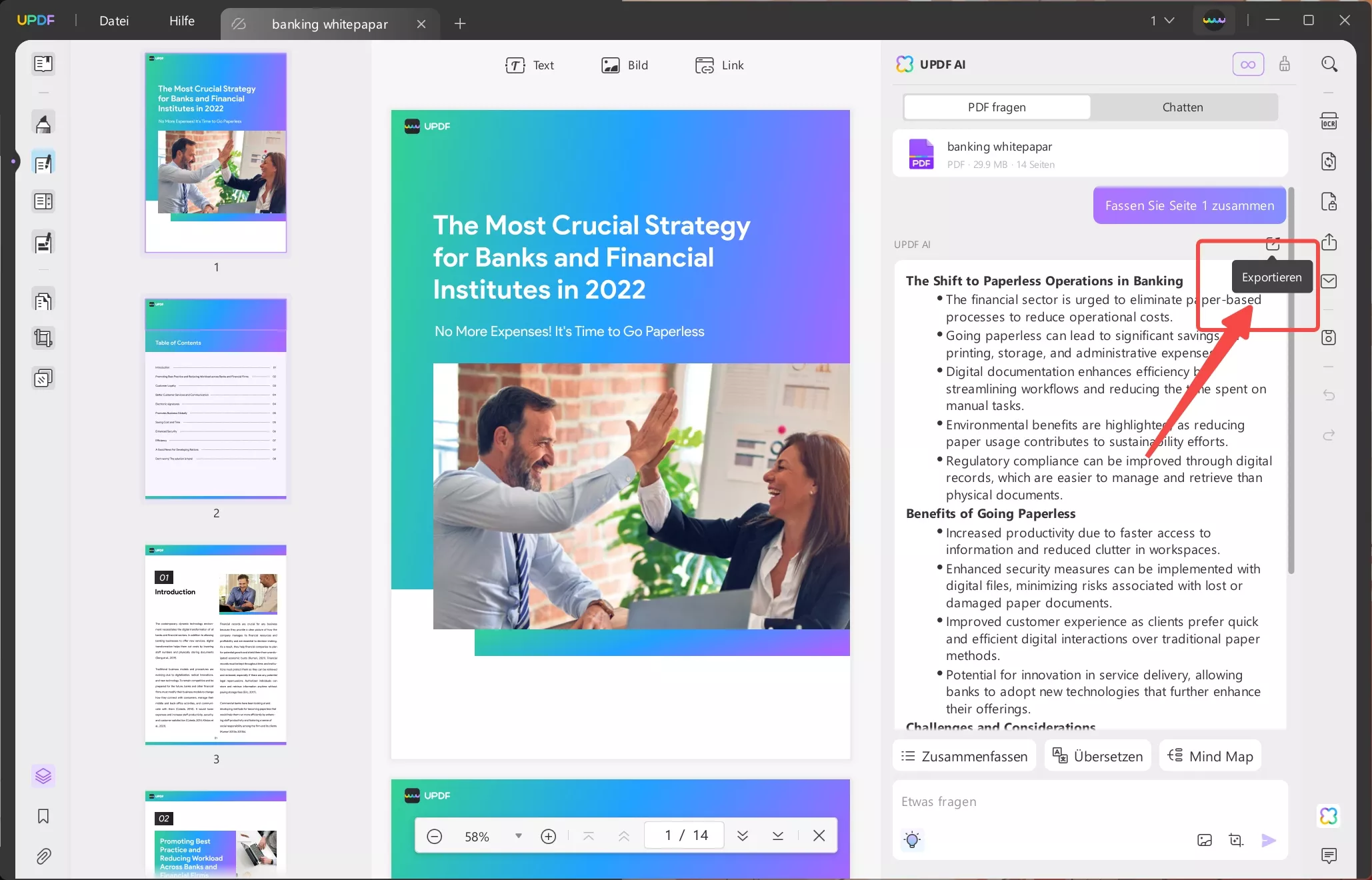Image resolution: width=1372 pixels, height=880 pixels.
Task: Open the window count dropdown showing 1
Action: click(x=1162, y=21)
